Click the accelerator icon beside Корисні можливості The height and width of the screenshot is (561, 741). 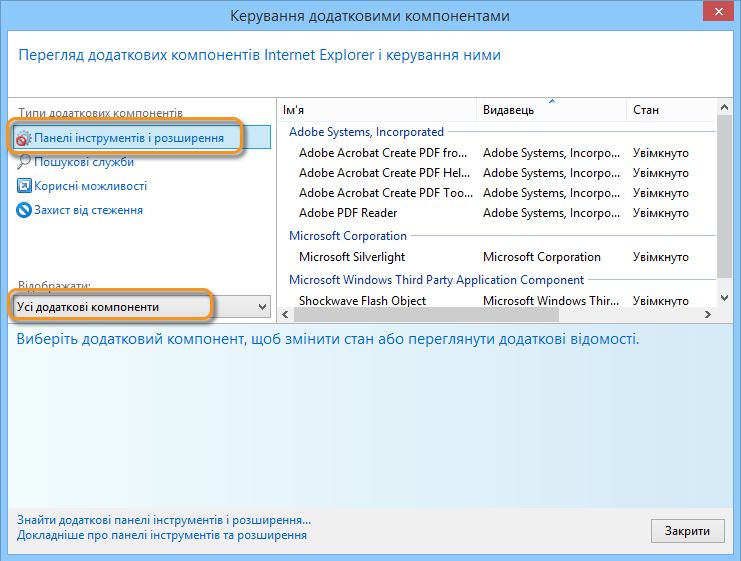click(x=24, y=186)
